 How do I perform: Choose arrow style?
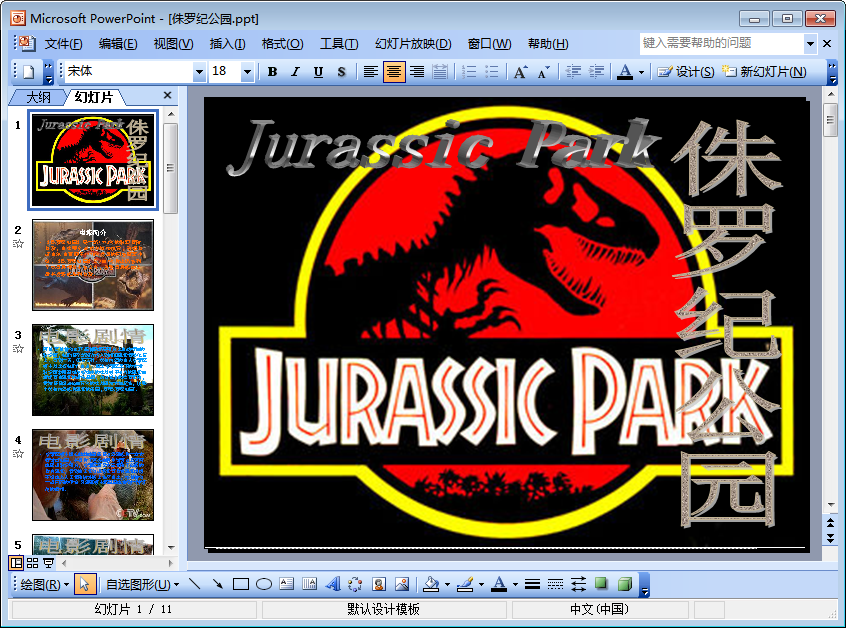pyautogui.click(x=578, y=584)
